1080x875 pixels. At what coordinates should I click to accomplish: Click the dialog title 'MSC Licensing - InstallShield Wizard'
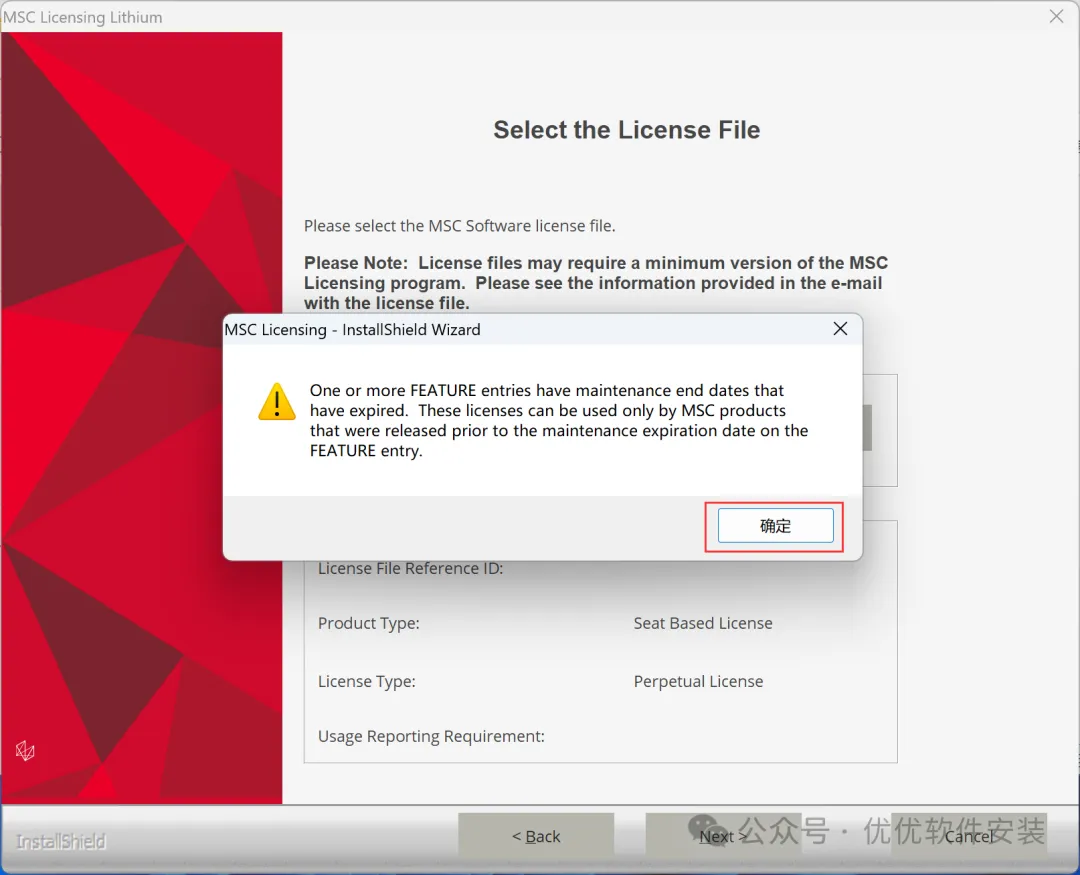pyautogui.click(x=352, y=329)
